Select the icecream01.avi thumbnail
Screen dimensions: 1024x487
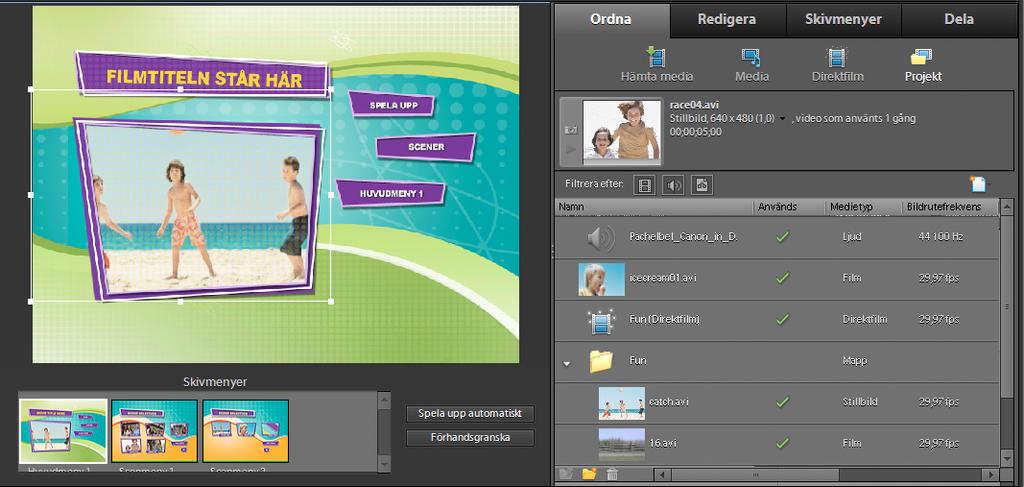point(601,279)
